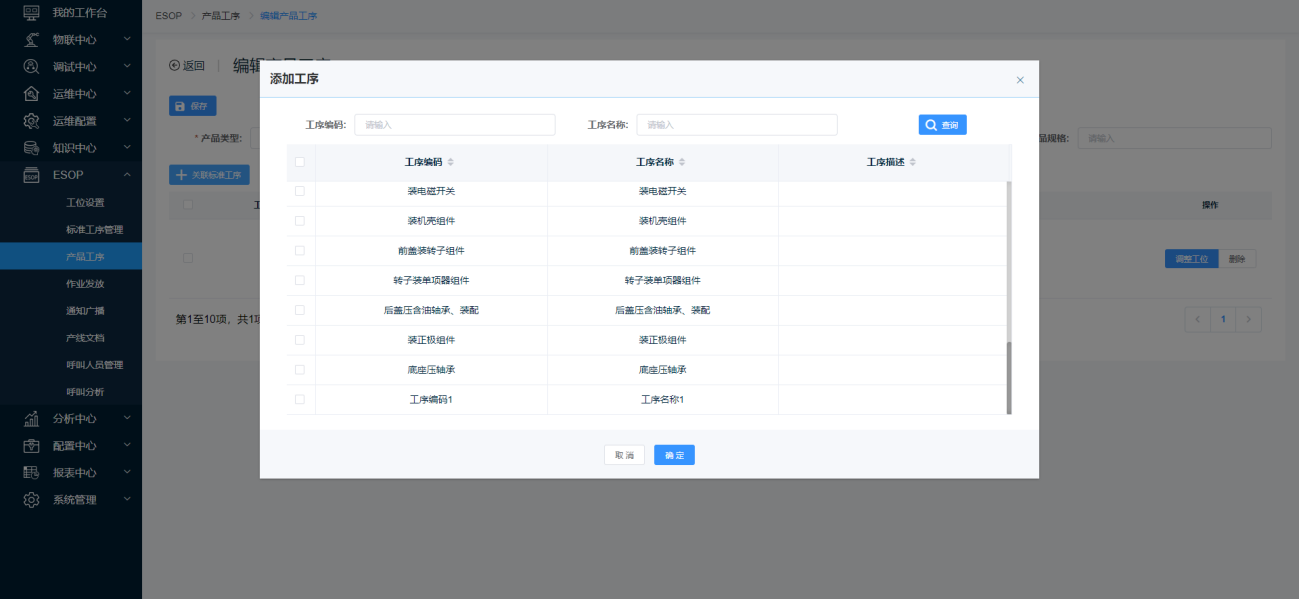This screenshot has height=599, width=1299.
Task: Open 作业发放 submenu item
Action: tap(85, 284)
